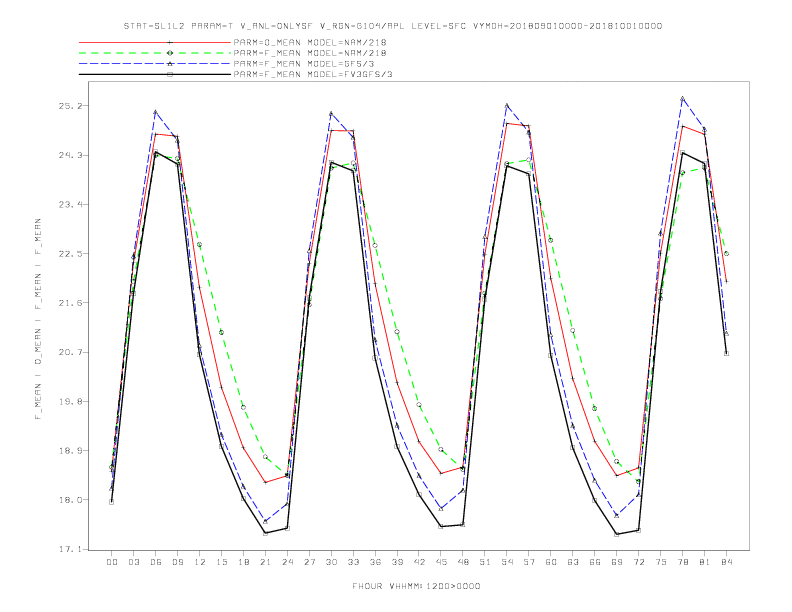This screenshot has height=612, width=792.
Task: Click x-axis forecast hour label 72
Action: point(639,562)
